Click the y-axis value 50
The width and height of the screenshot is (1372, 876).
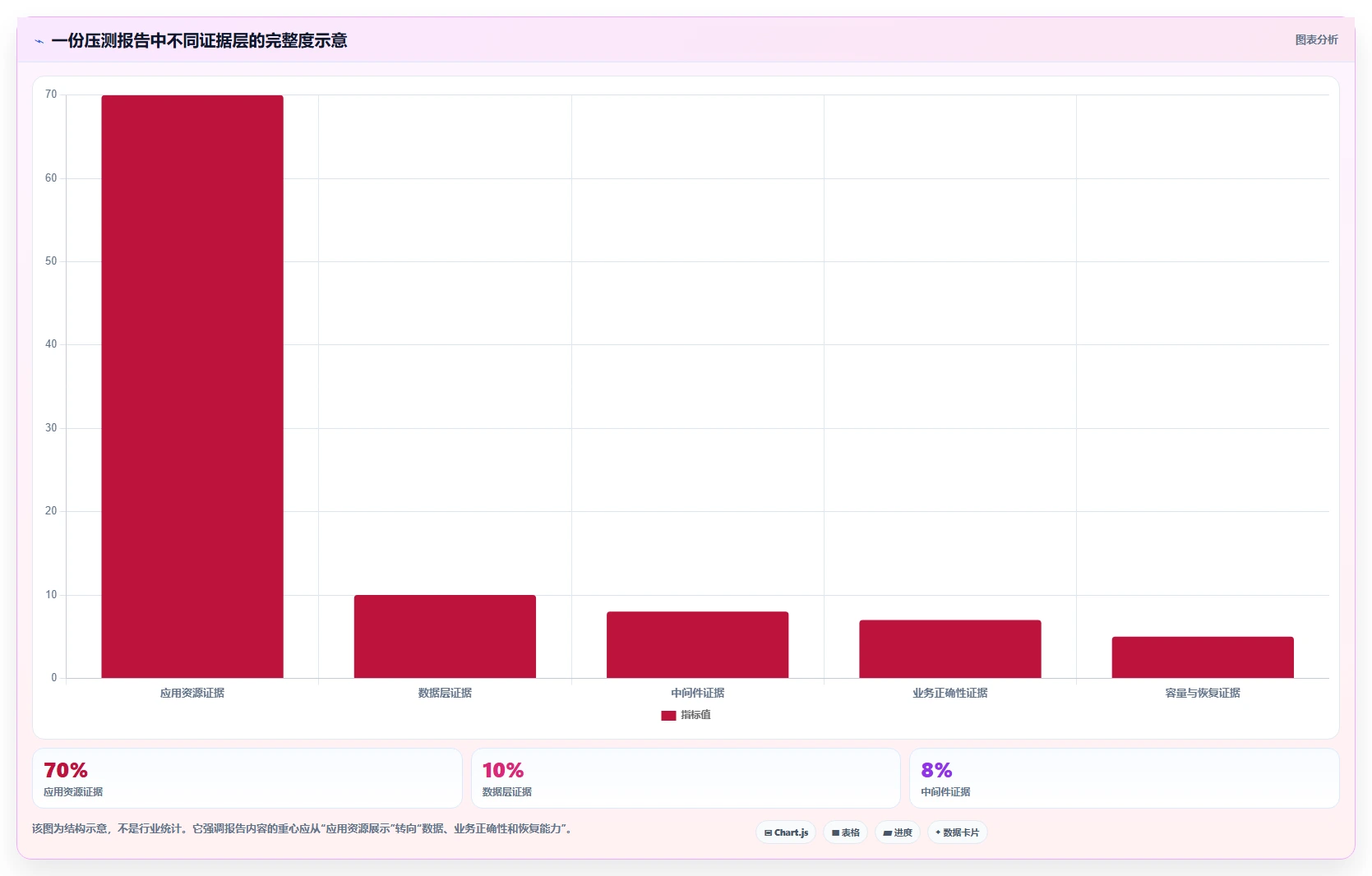pos(51,261)
